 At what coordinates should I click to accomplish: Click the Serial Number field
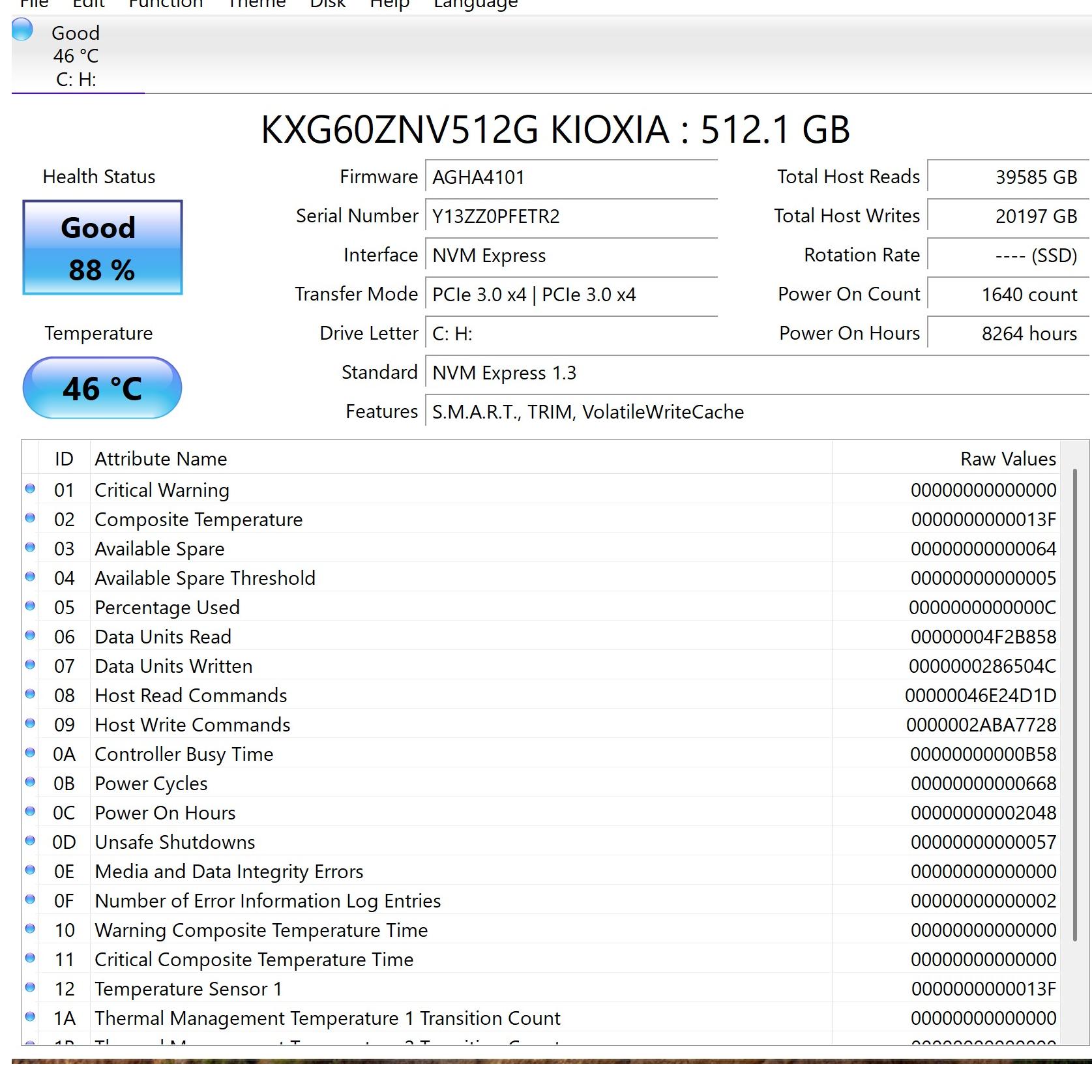tap(571, 216)
